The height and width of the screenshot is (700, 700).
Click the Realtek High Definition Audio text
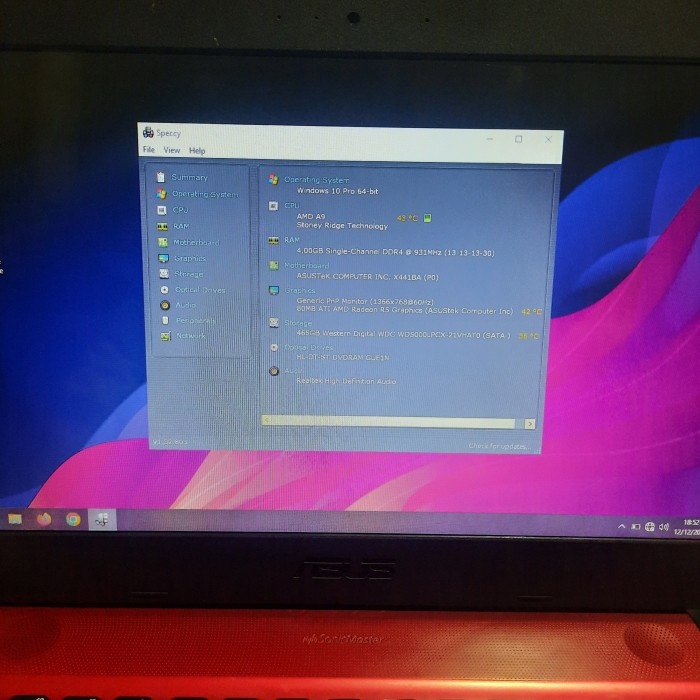346,381
